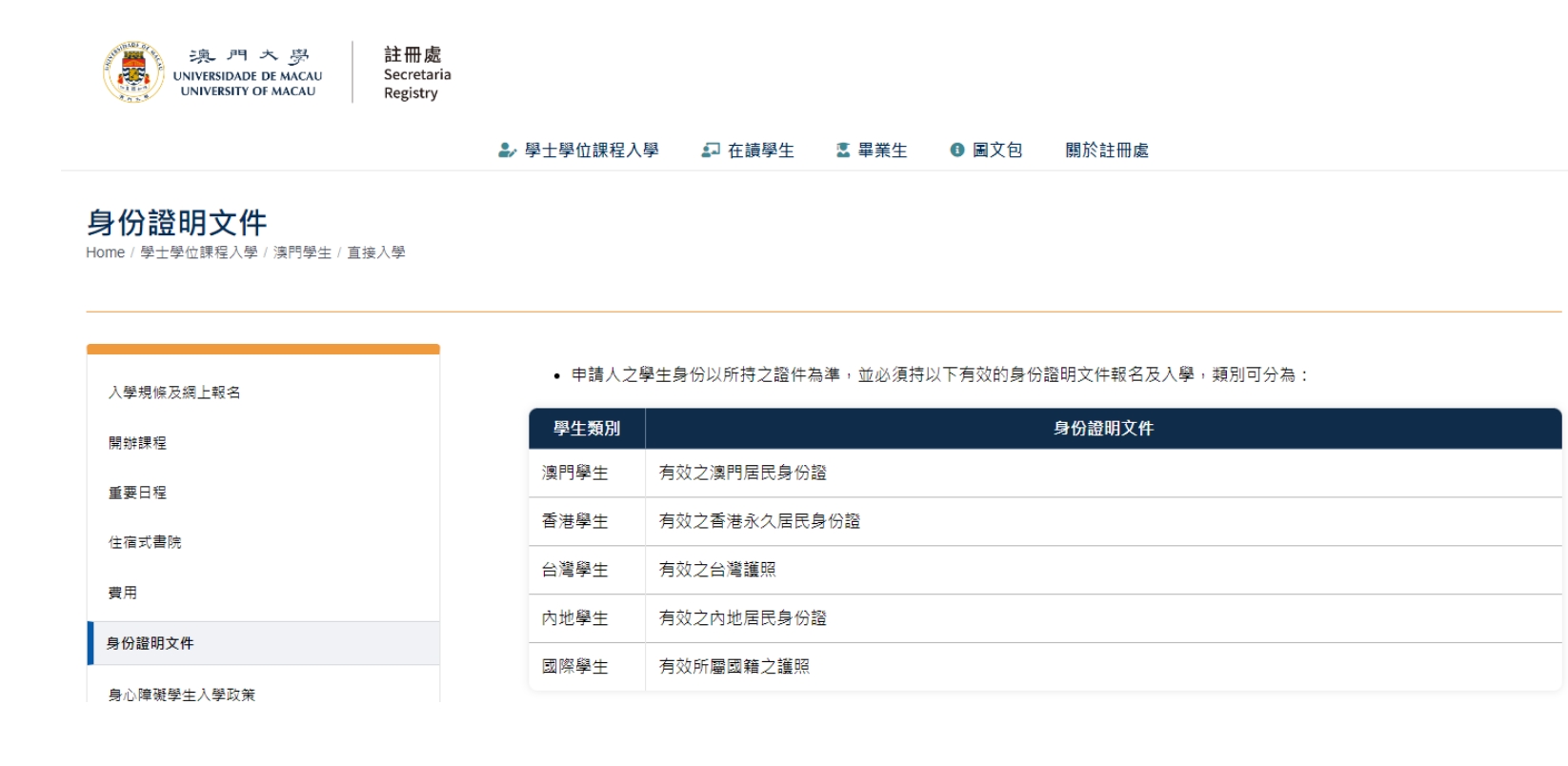Click the icon beside 在讀學生

point(711,151)
